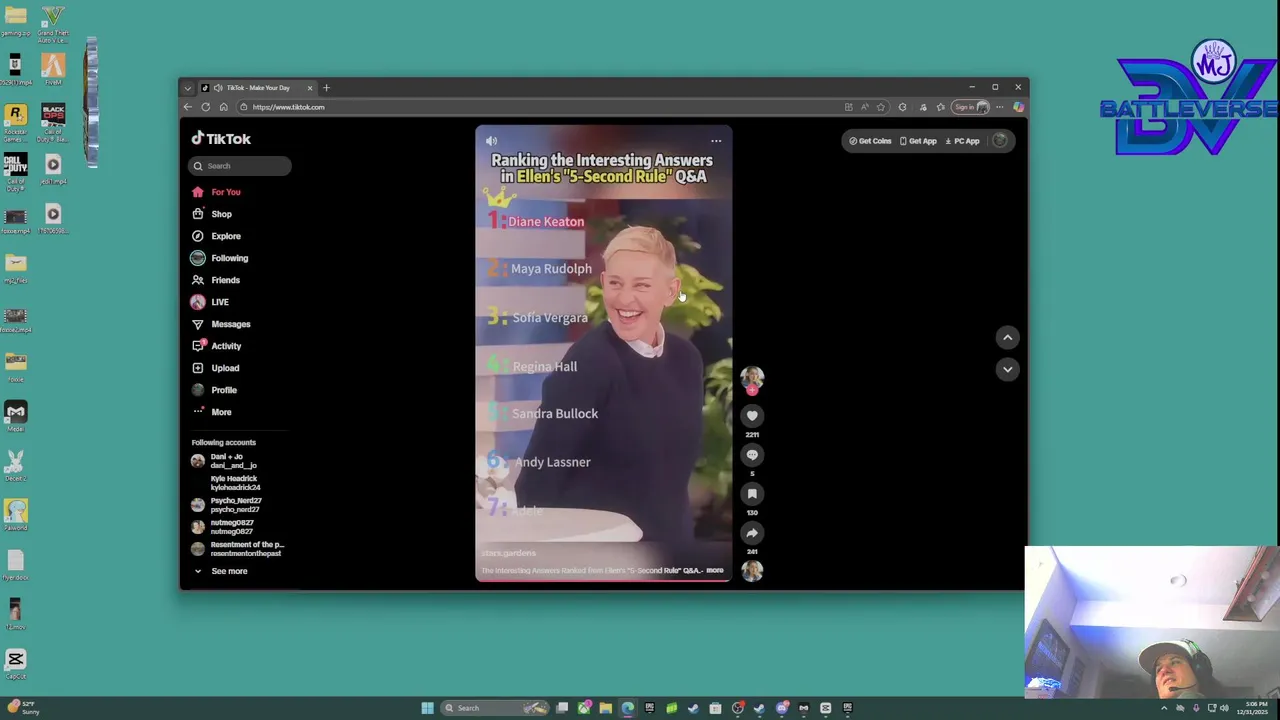Open Discord from the taskbar
The width and height of the screenshot is (1280, 720).
[x=782, y=708]
